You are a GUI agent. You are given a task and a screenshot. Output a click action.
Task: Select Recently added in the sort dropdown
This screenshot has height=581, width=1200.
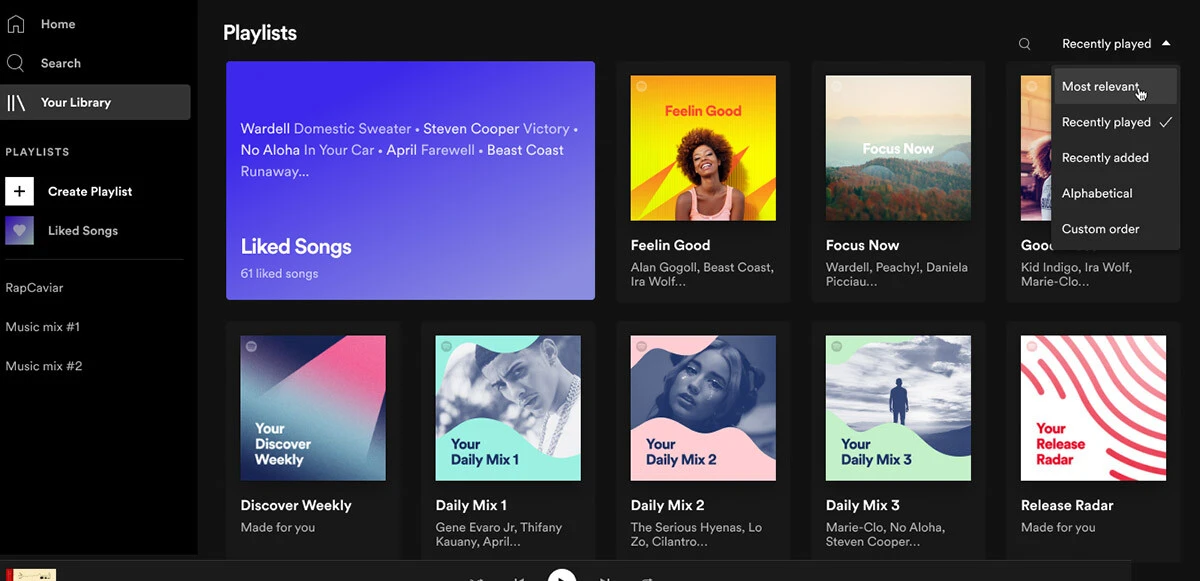point(1106,157)
